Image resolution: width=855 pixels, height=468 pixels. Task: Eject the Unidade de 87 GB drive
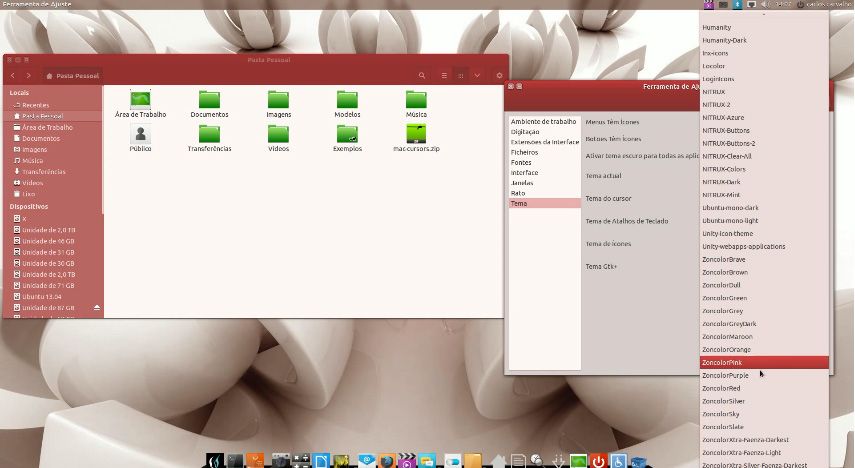coord(97,308)
